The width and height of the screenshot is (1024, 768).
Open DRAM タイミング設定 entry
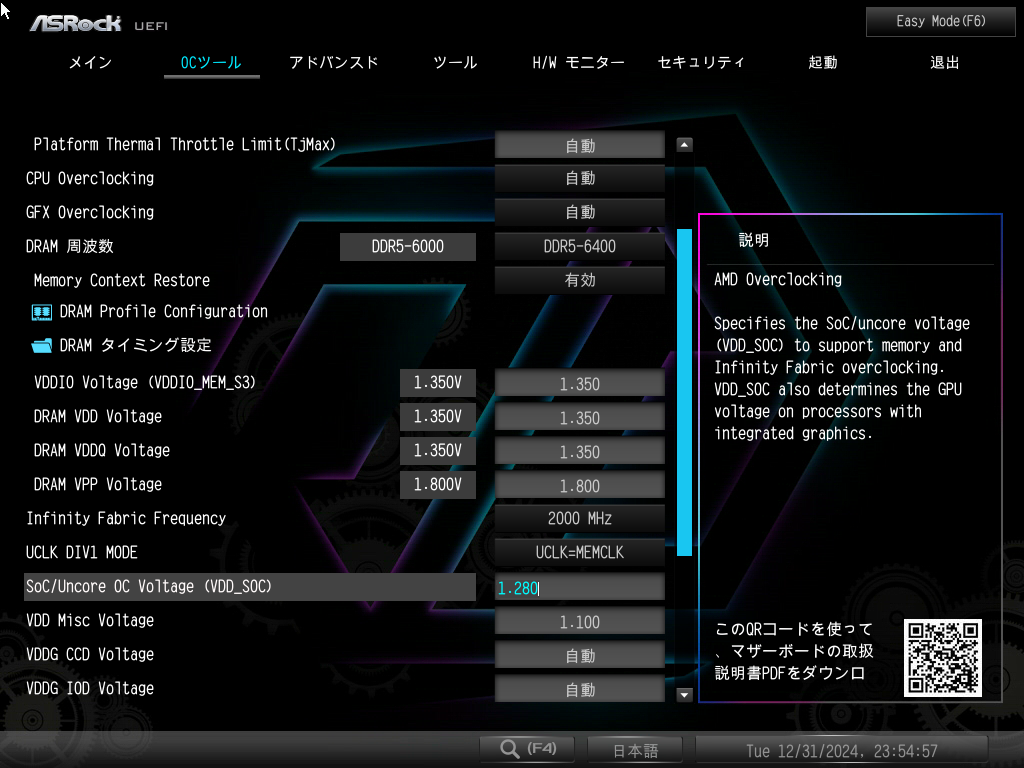click(x=136, y=345)
